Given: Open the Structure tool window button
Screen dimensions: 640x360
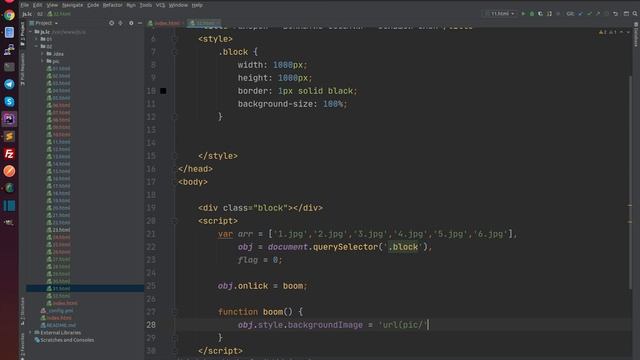Looking at the screenshot, I should coord(22,311).
